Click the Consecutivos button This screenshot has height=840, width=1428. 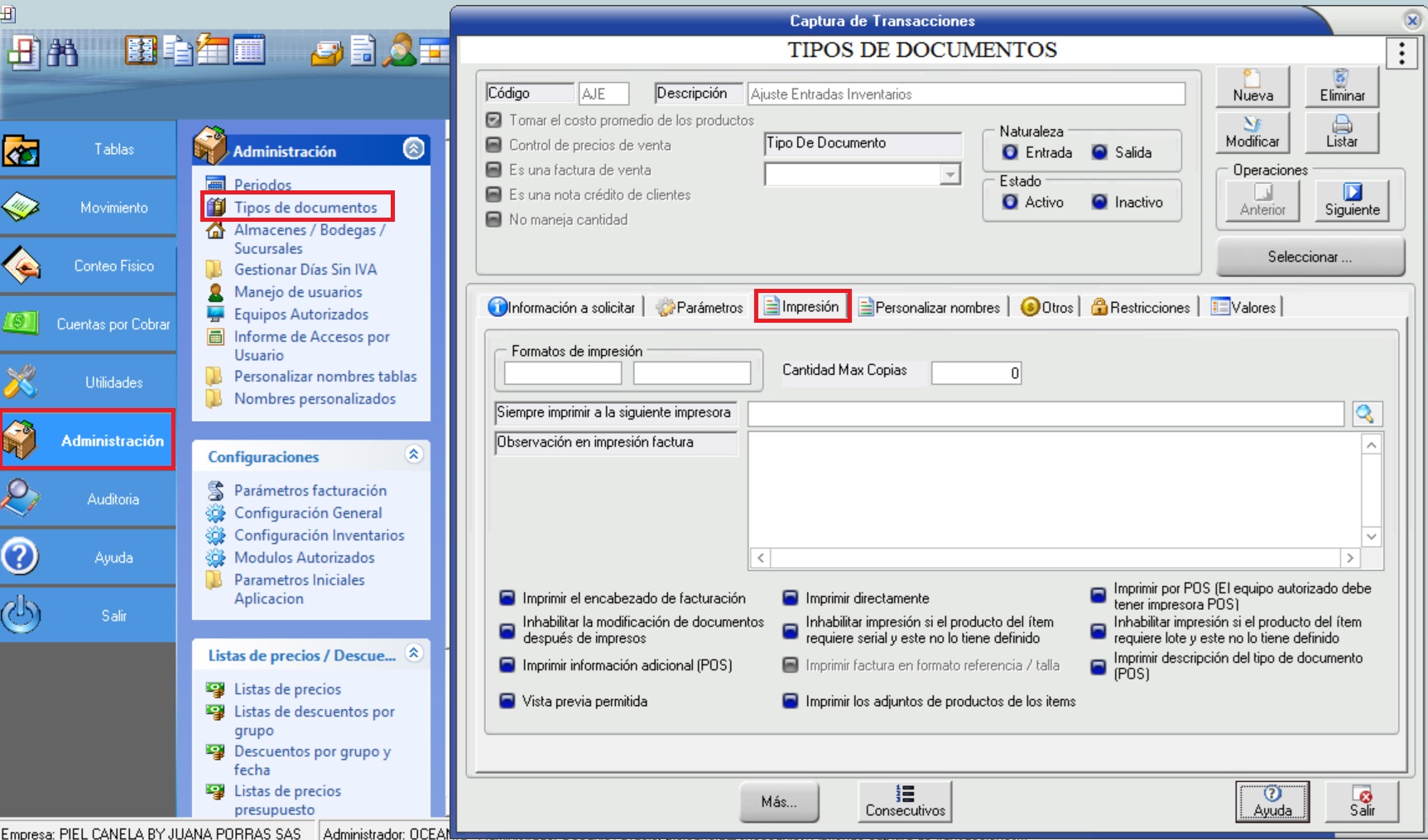904,801
